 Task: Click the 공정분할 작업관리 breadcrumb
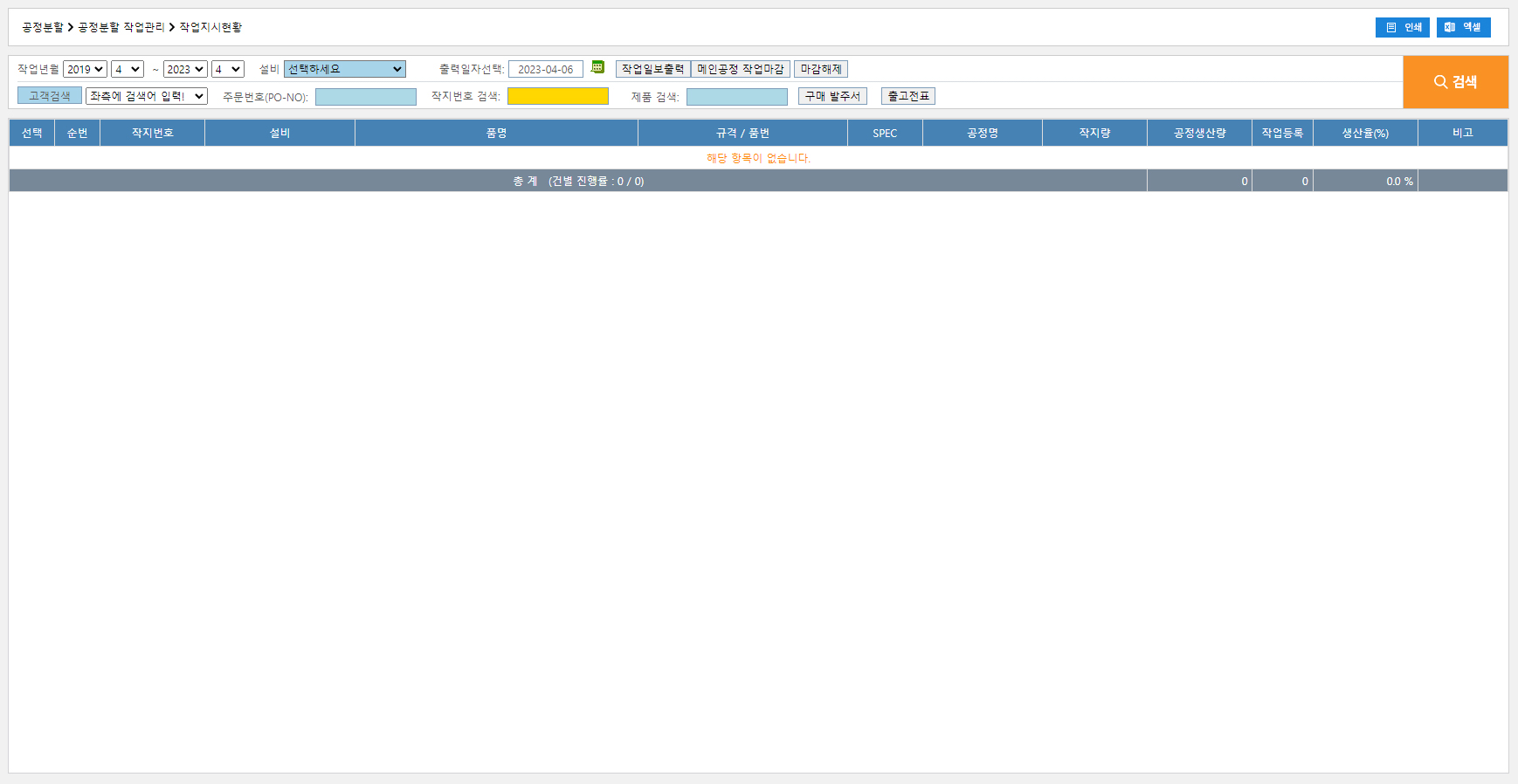click(x=121, y=27)
